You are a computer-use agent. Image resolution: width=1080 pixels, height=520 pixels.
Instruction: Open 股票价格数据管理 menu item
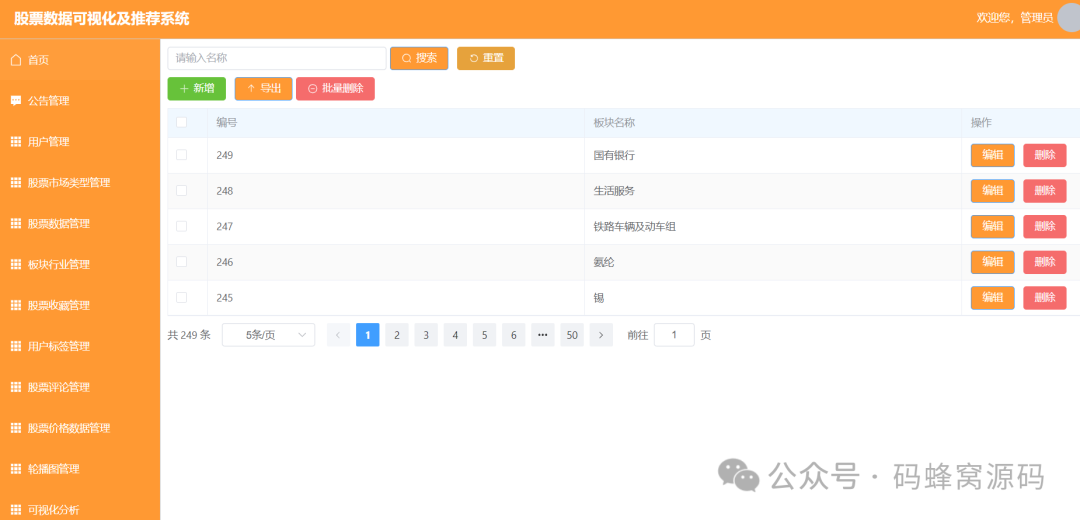80,428
